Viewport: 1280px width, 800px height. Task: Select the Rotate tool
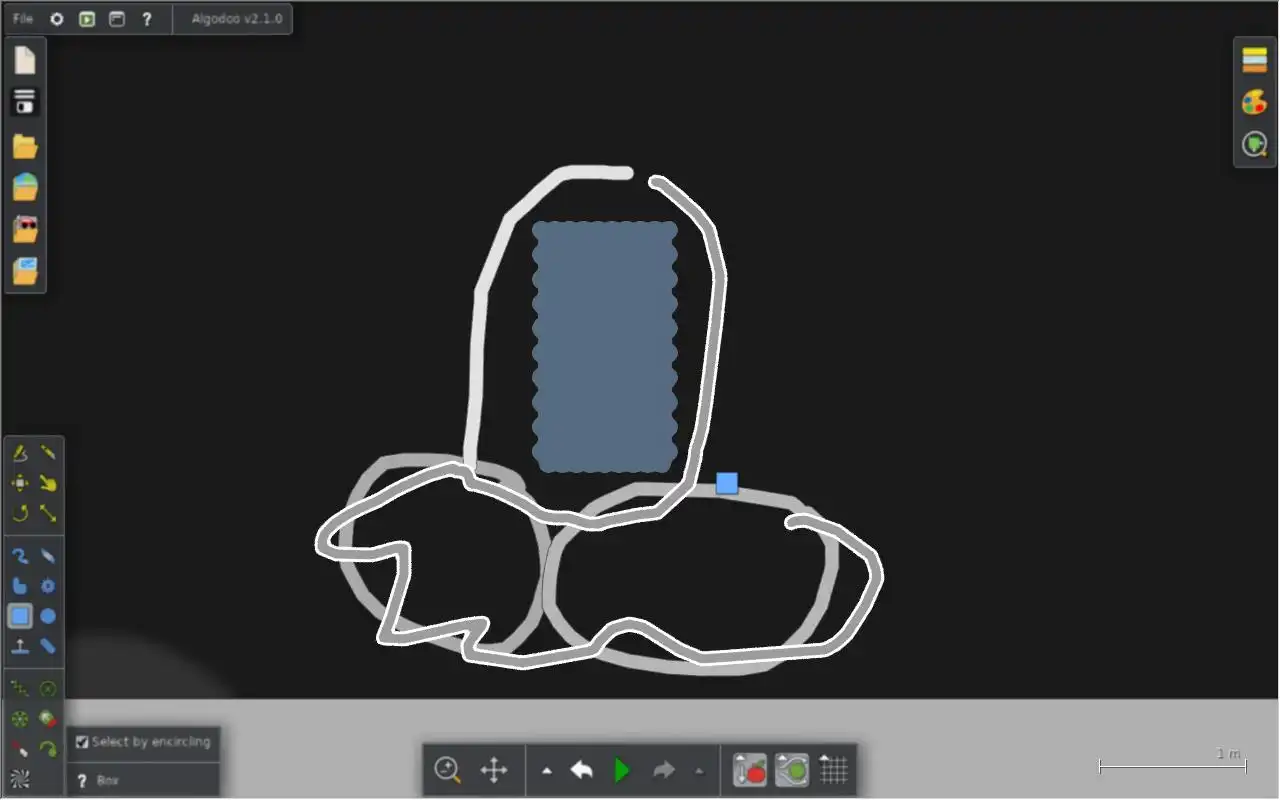coord(19,513)
